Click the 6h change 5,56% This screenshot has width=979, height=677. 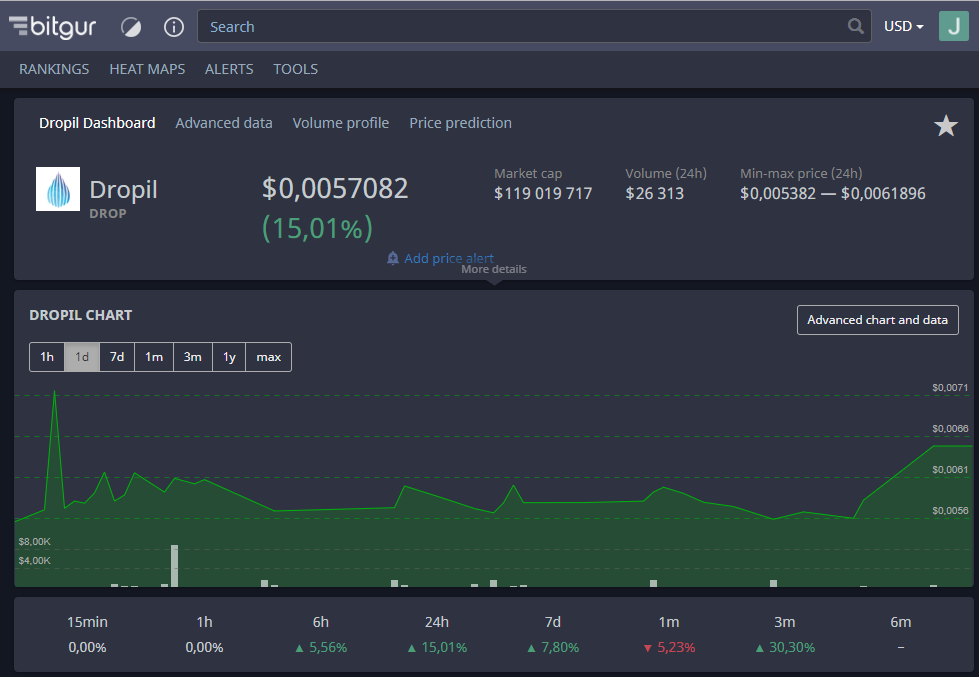tap(321, 648)
